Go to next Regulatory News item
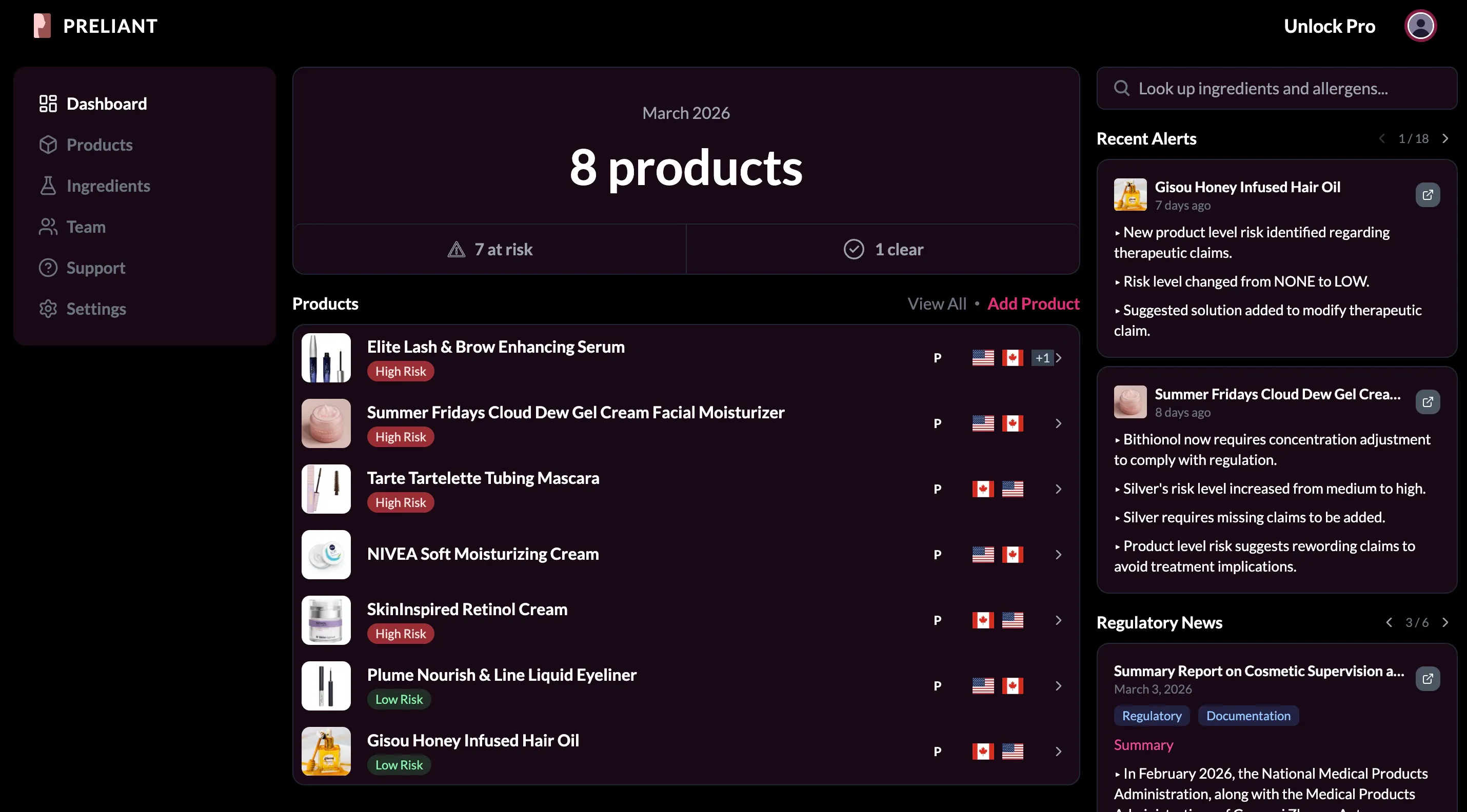Screen dimensions: 1467x812 pos(1445,622)
